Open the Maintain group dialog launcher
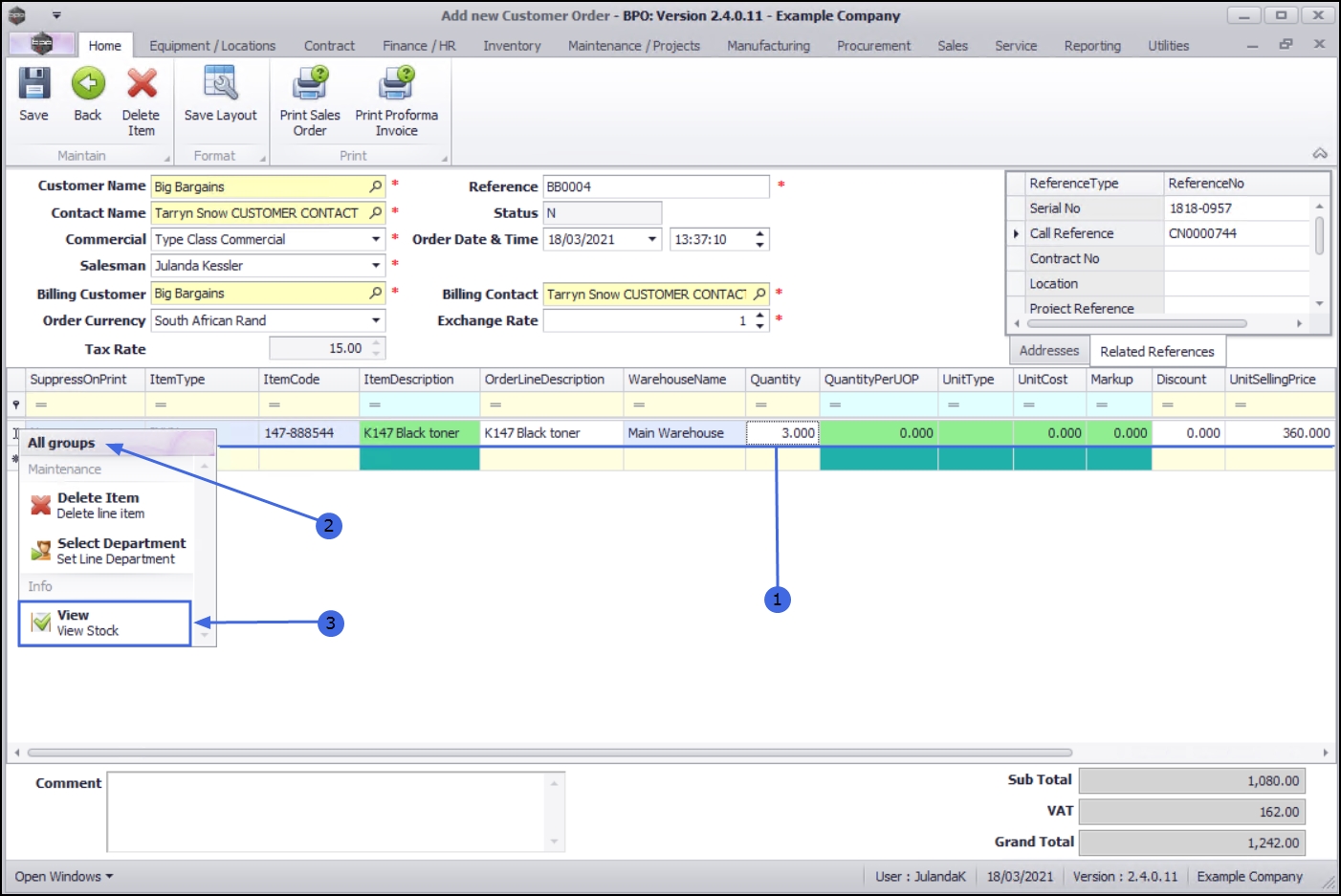Screen dimensions: 1341x896 tap(167, 159)
